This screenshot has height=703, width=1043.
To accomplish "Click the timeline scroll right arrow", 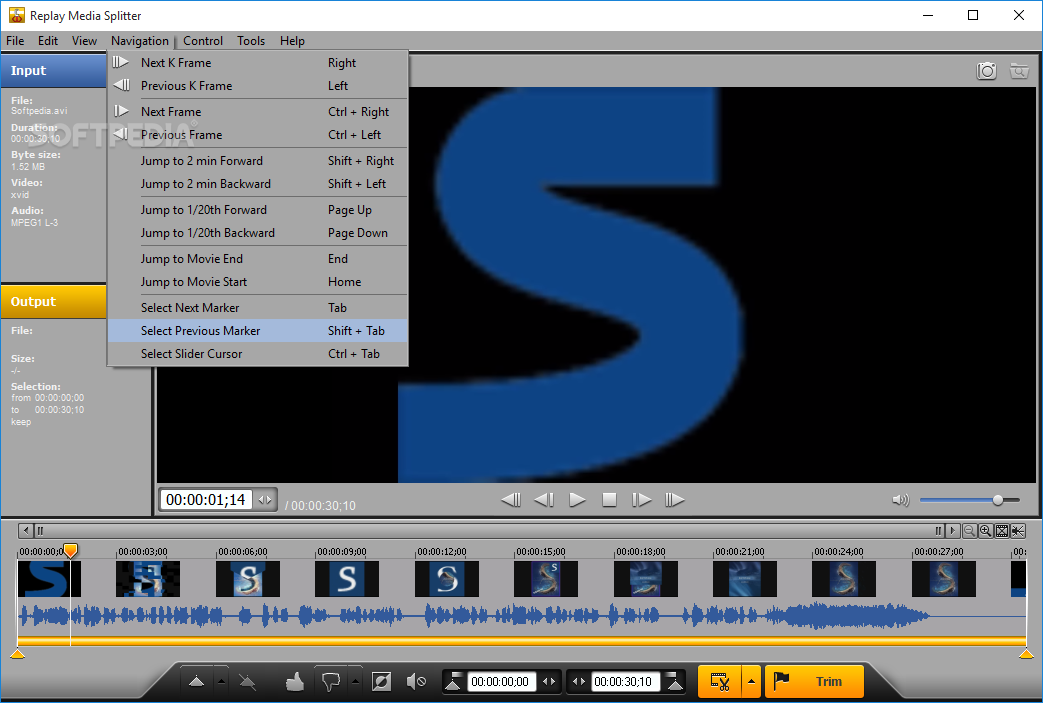I will coord(953,531).
